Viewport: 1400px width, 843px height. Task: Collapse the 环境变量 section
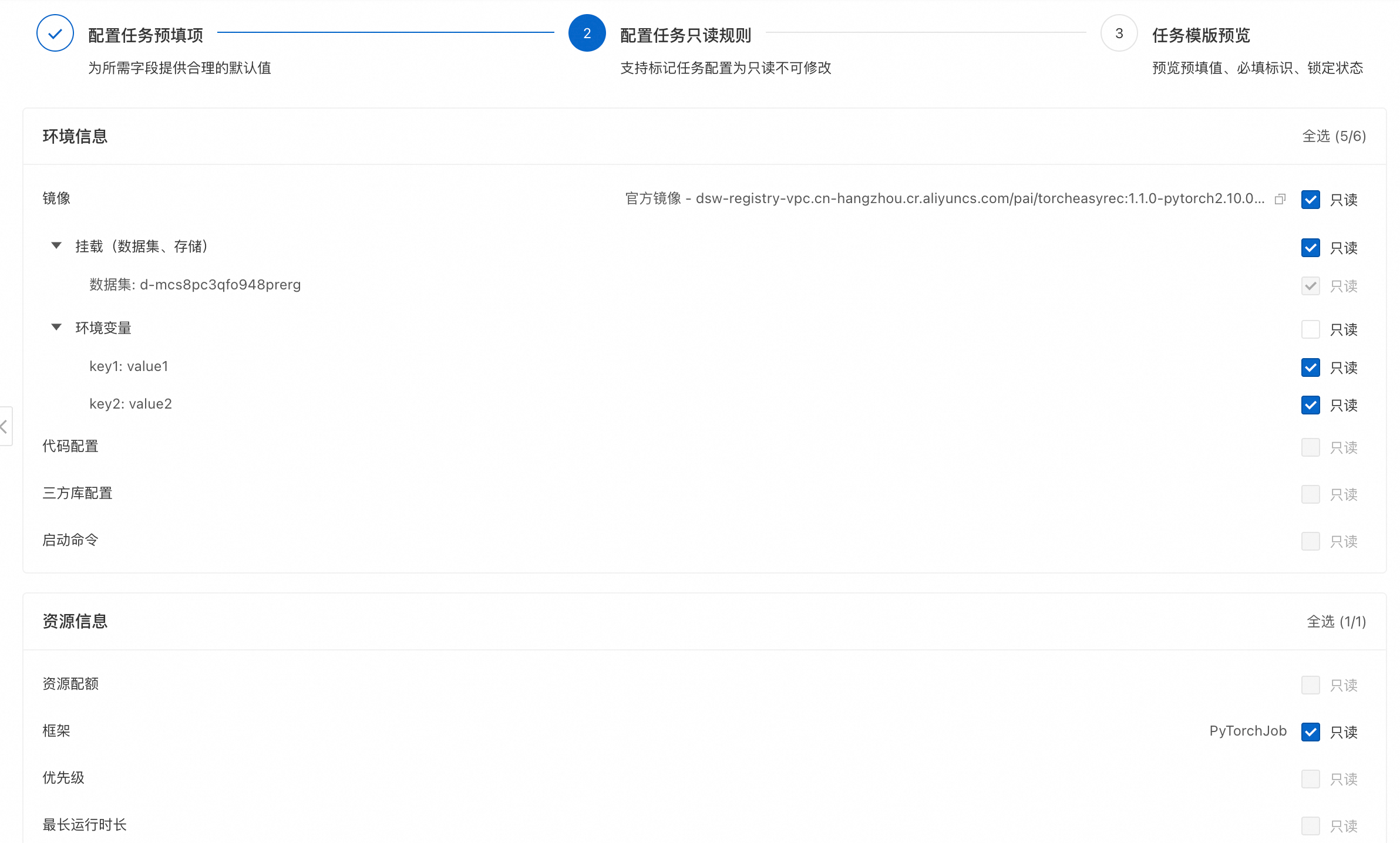pos(56,327)
